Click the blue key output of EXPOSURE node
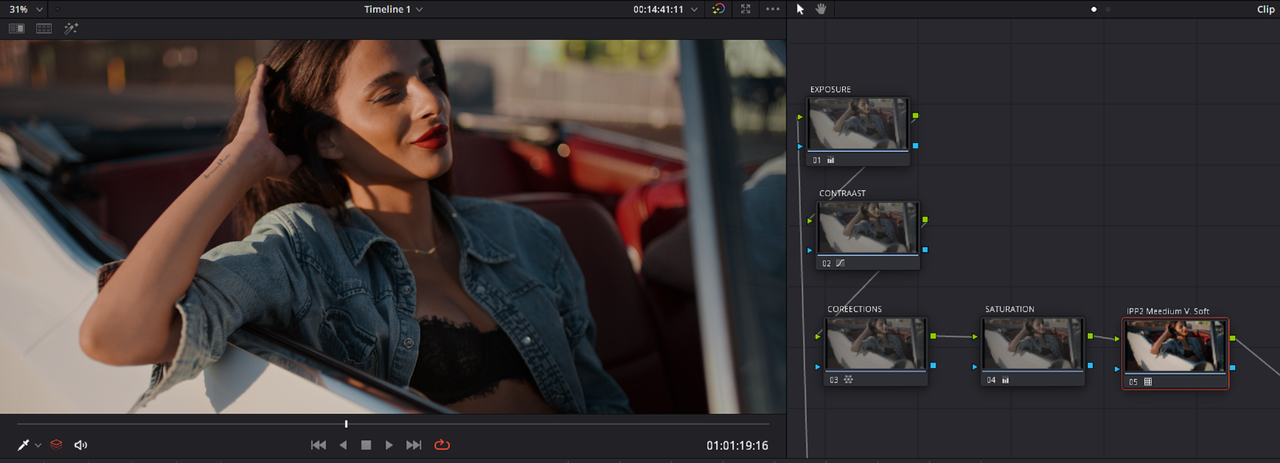Image resolution: width=1280 pixels, height=463 pixels. point(915,145)
